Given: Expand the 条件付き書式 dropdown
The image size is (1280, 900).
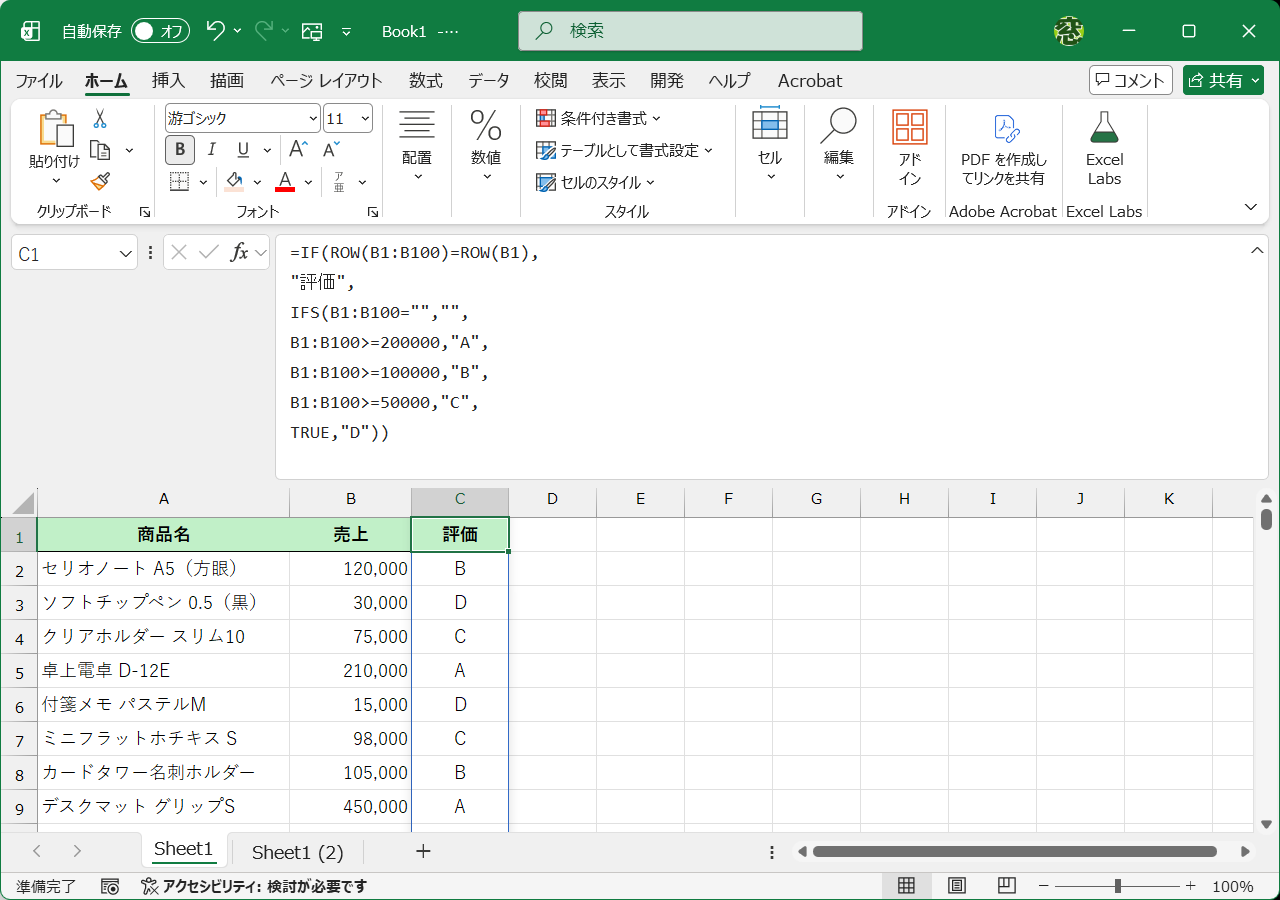Looking at the screenshot, I should [655, 118].
